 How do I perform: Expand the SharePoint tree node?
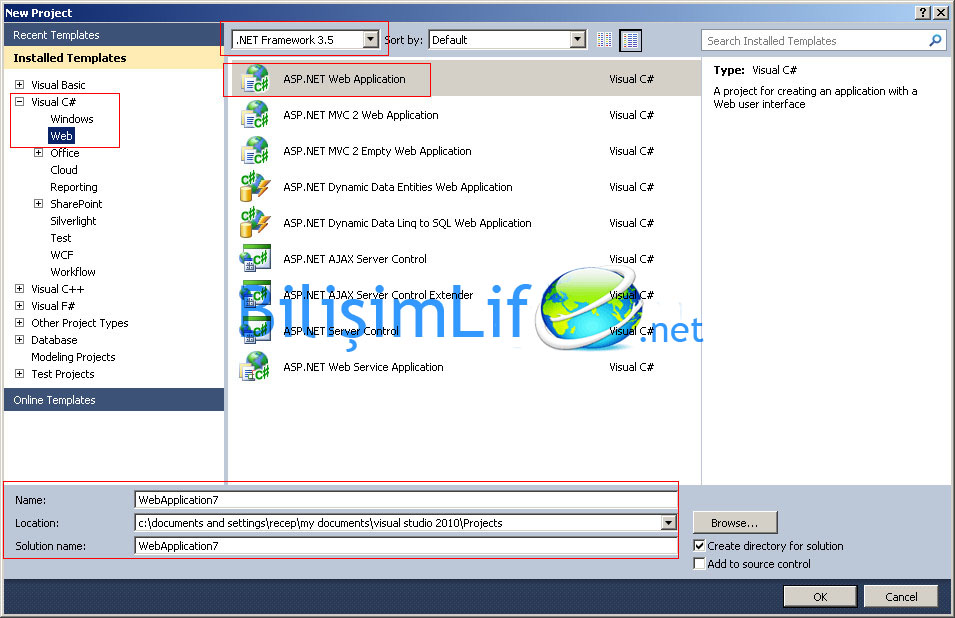(38, 204)
